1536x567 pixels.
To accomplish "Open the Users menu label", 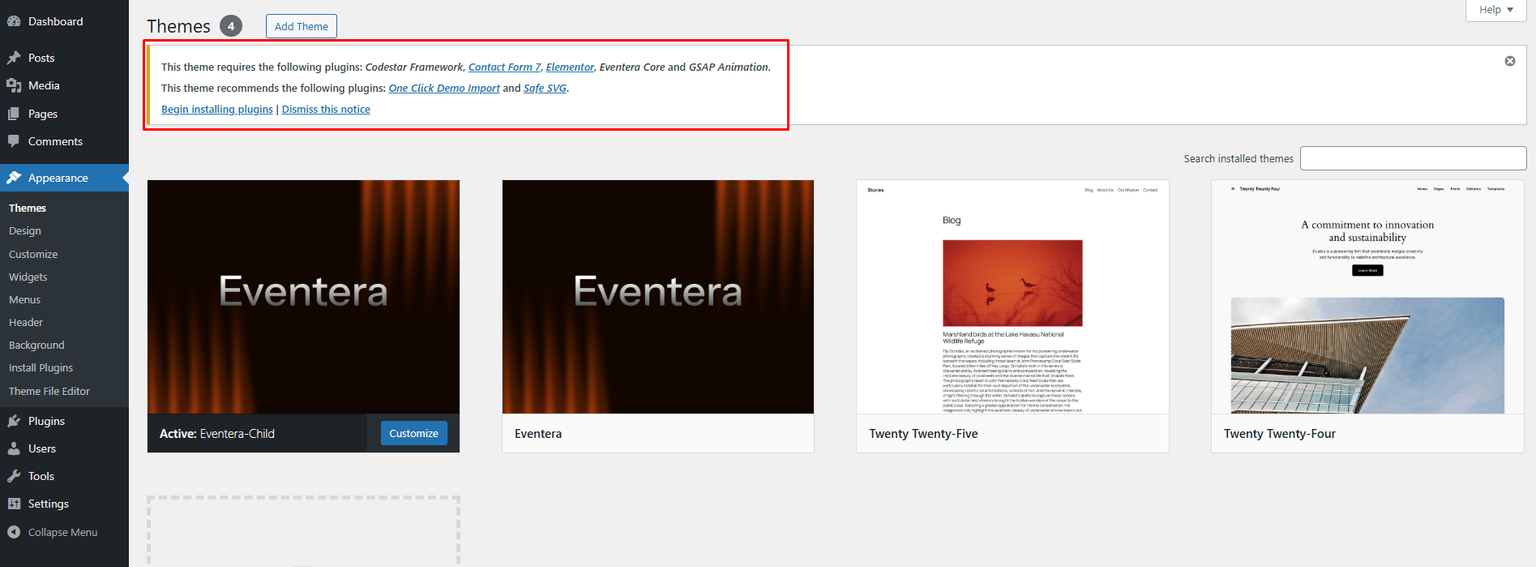I will (x=42, y=449).
